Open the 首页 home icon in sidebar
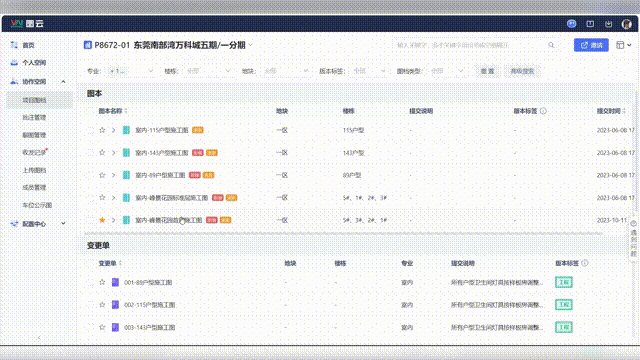Viewport: 640px width, 360px height. pyautogui.click(x=14, y=45)
